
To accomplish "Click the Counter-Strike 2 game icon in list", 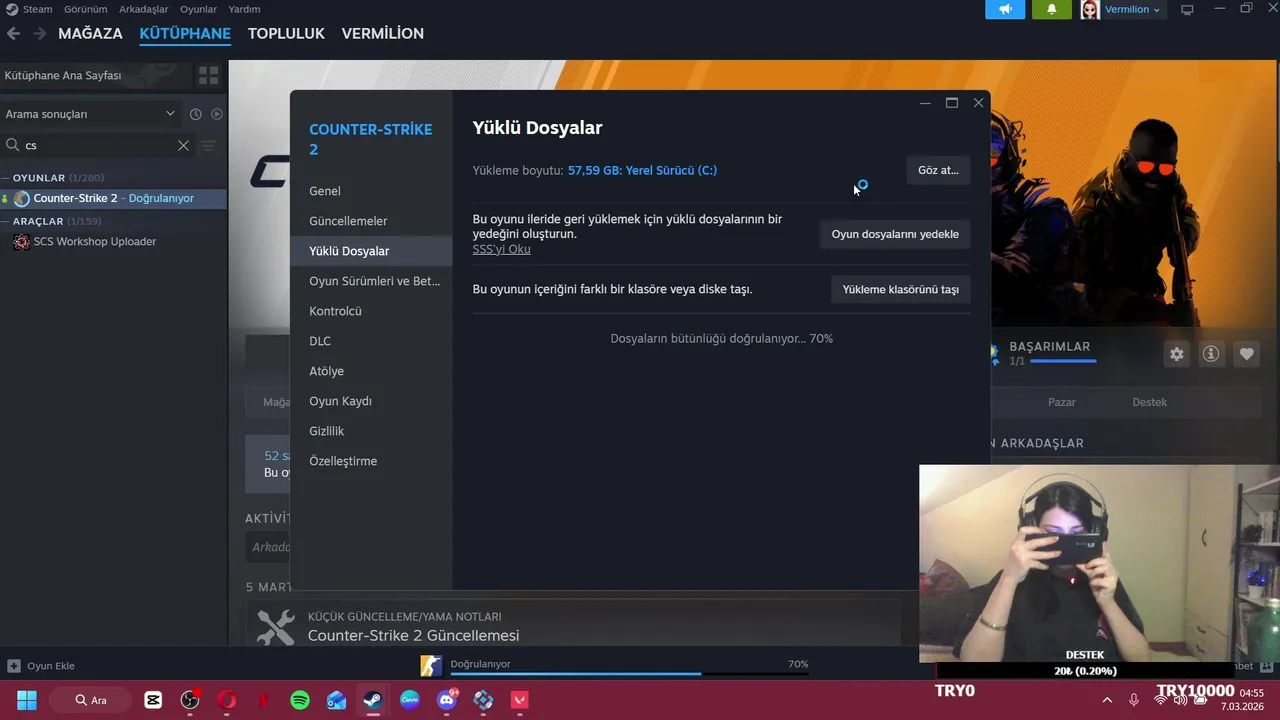I will coord(21,198).
